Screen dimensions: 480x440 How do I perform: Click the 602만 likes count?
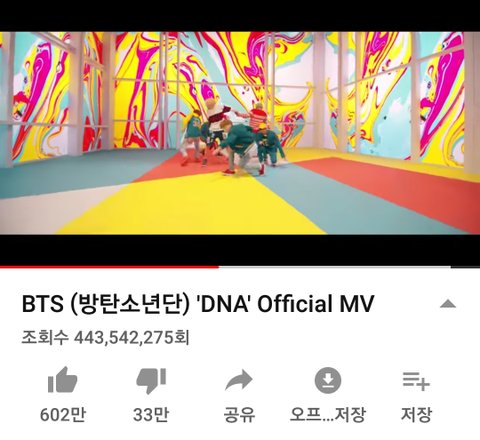click(x=63, y=415)
